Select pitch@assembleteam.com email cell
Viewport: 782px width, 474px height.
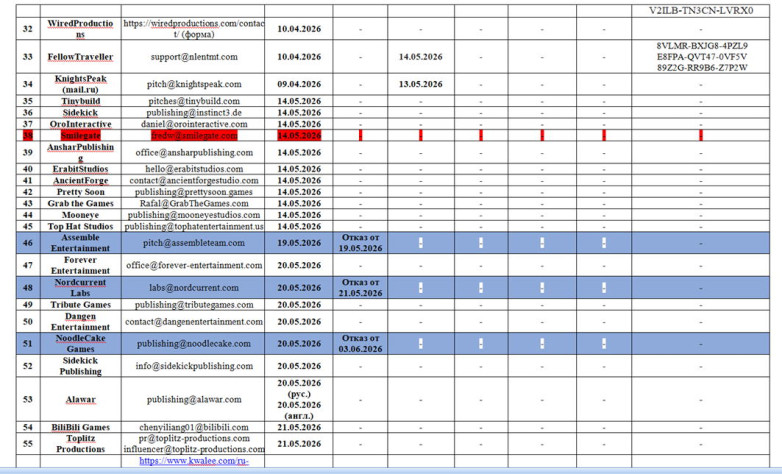tap(193, 243)
